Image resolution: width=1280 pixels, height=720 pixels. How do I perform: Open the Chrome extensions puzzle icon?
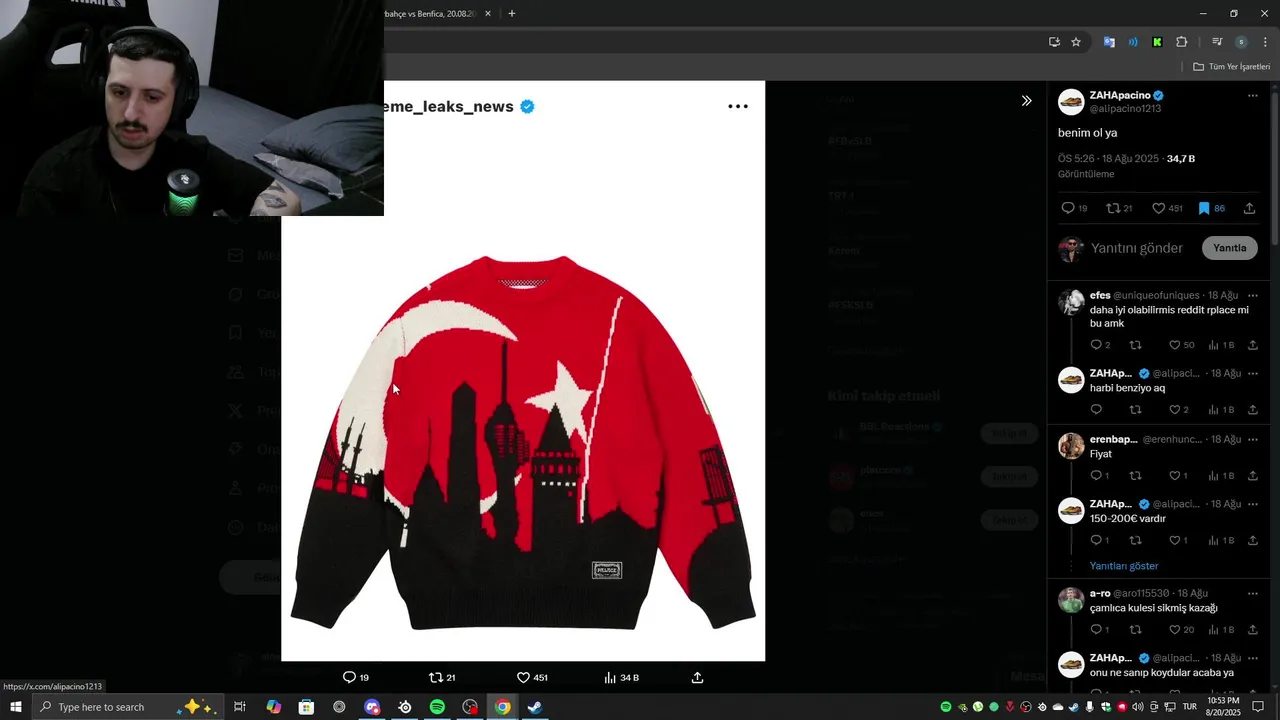point(1181,42)
